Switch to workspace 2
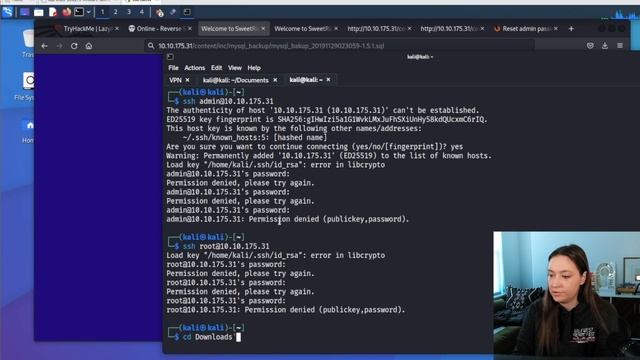This screenshot has width=640, height=360. [116, 12]
